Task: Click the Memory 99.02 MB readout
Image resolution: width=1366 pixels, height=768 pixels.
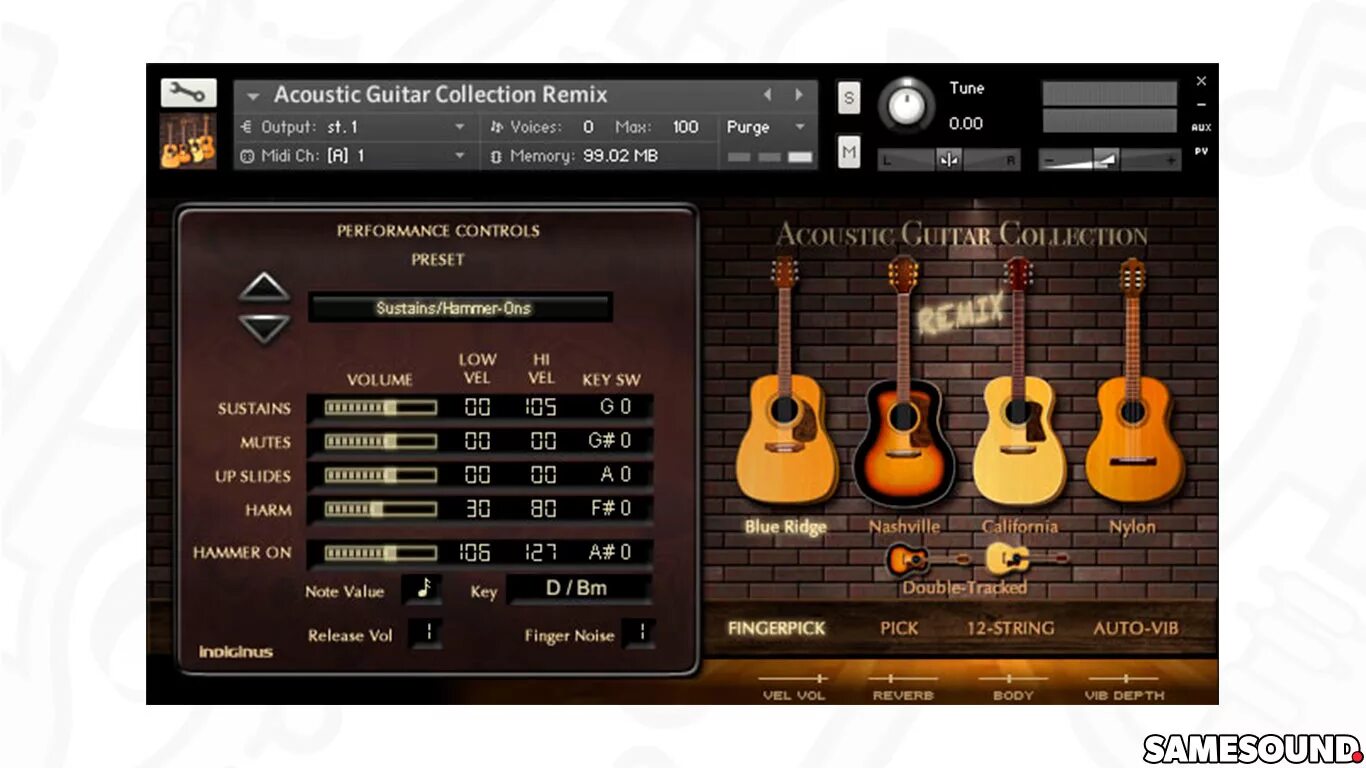Action: pyautogui.click(x=620, y=156)
